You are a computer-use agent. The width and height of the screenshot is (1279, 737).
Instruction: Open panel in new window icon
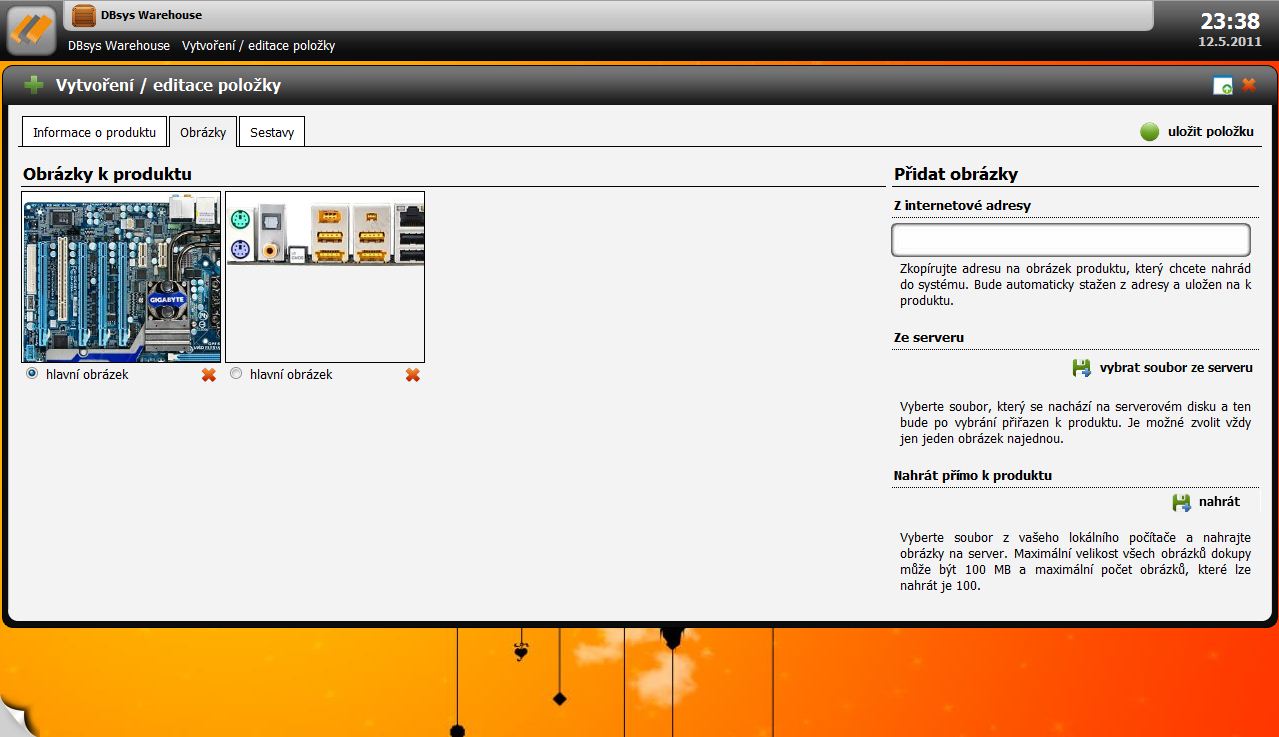[x=1222, y=86]
